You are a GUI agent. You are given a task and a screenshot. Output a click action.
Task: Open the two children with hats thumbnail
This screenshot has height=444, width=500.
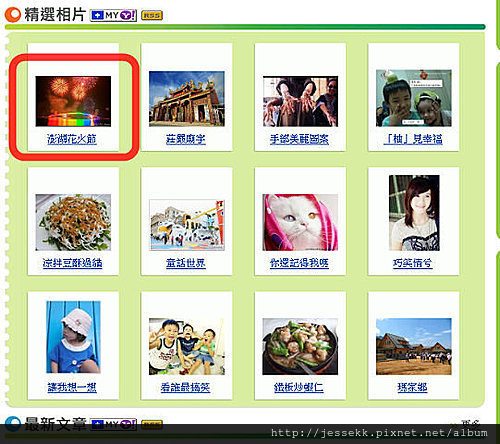414,98
